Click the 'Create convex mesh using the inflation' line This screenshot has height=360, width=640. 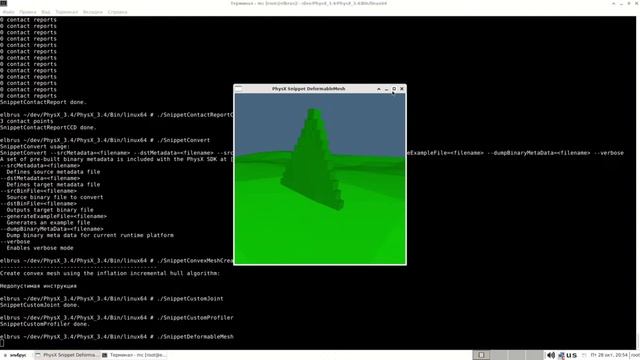(x=110, y=273)
